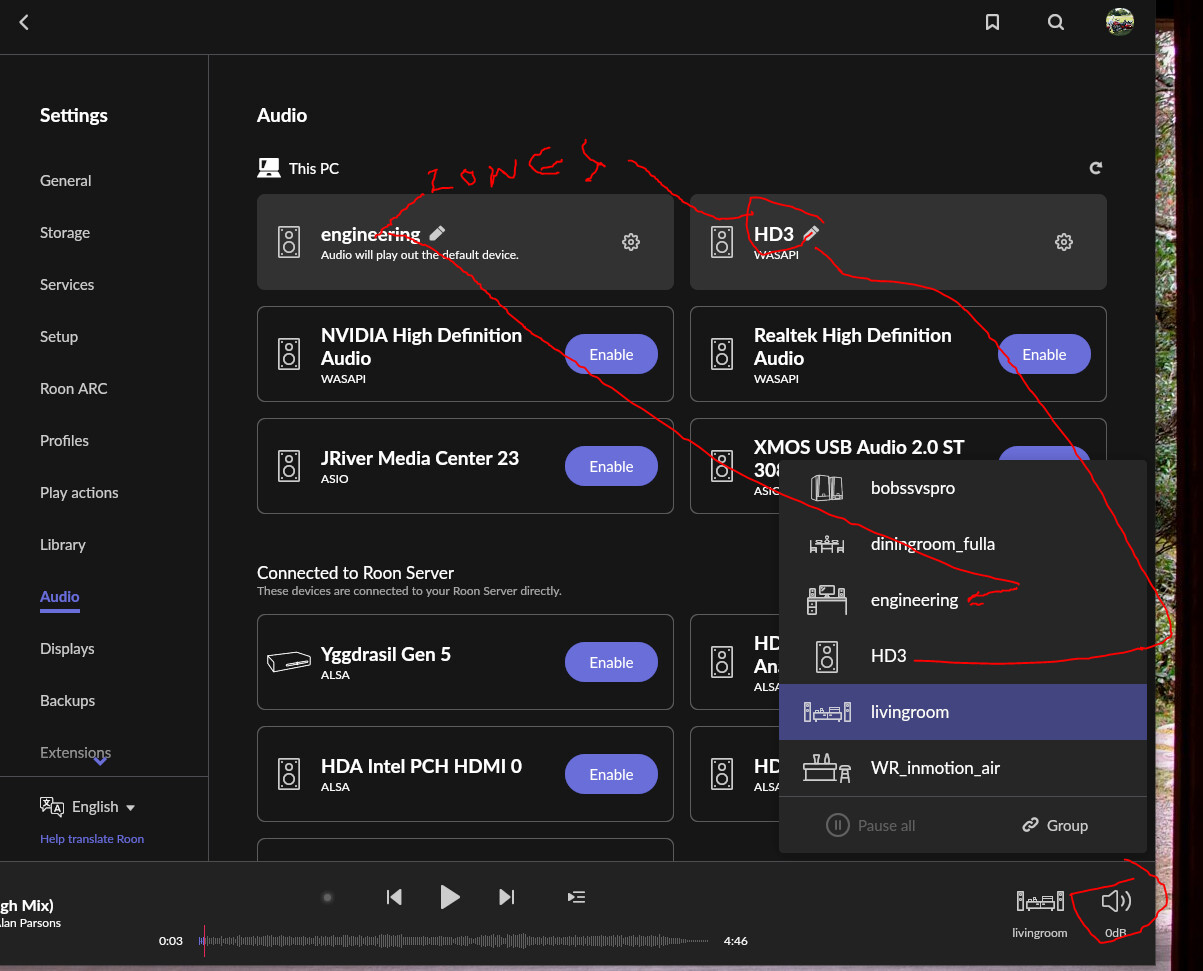
Task: Open the signal path indicator dot
Action: (327, 897)
